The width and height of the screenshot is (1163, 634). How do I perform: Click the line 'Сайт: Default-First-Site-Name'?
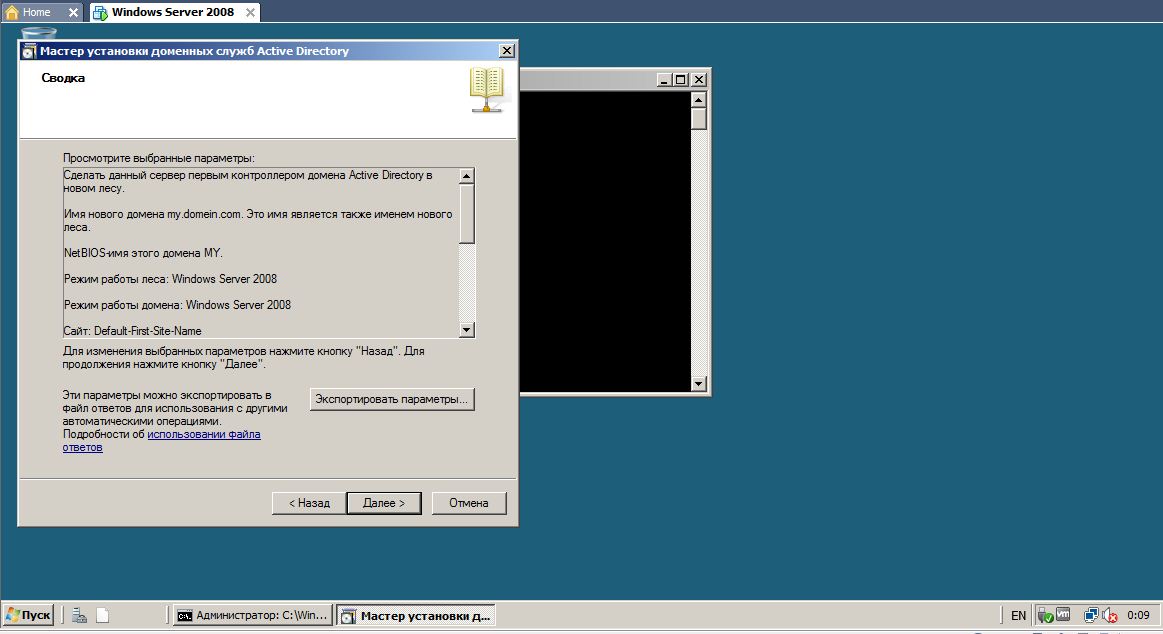click(133, 331)
